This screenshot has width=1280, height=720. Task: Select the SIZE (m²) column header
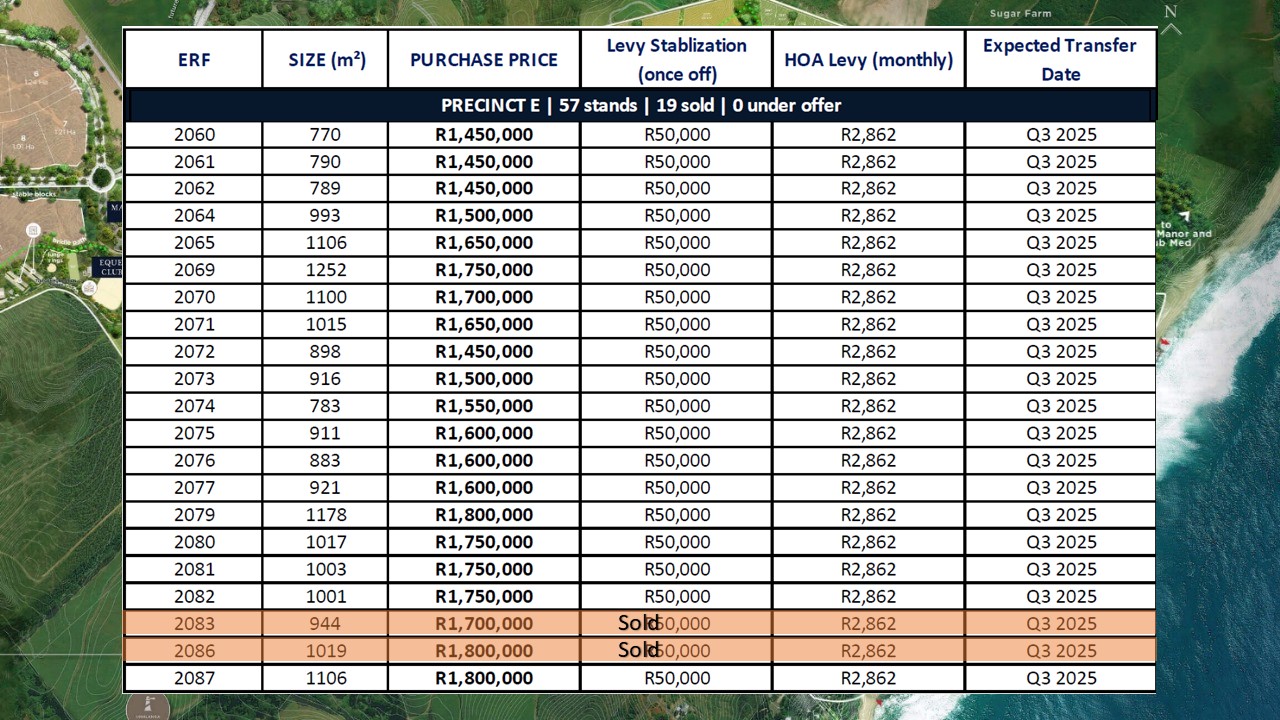tap(327, 60)
